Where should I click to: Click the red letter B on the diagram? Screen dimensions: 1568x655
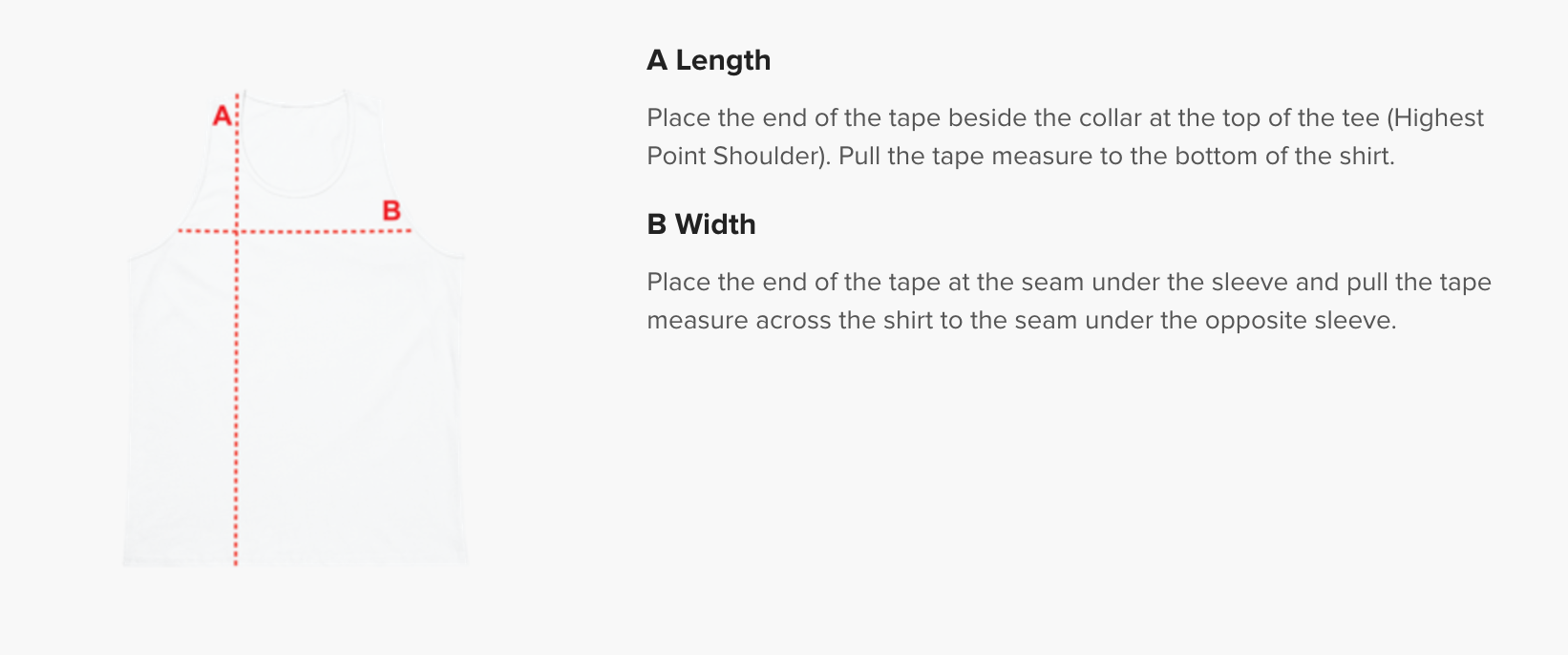[392, 210]
